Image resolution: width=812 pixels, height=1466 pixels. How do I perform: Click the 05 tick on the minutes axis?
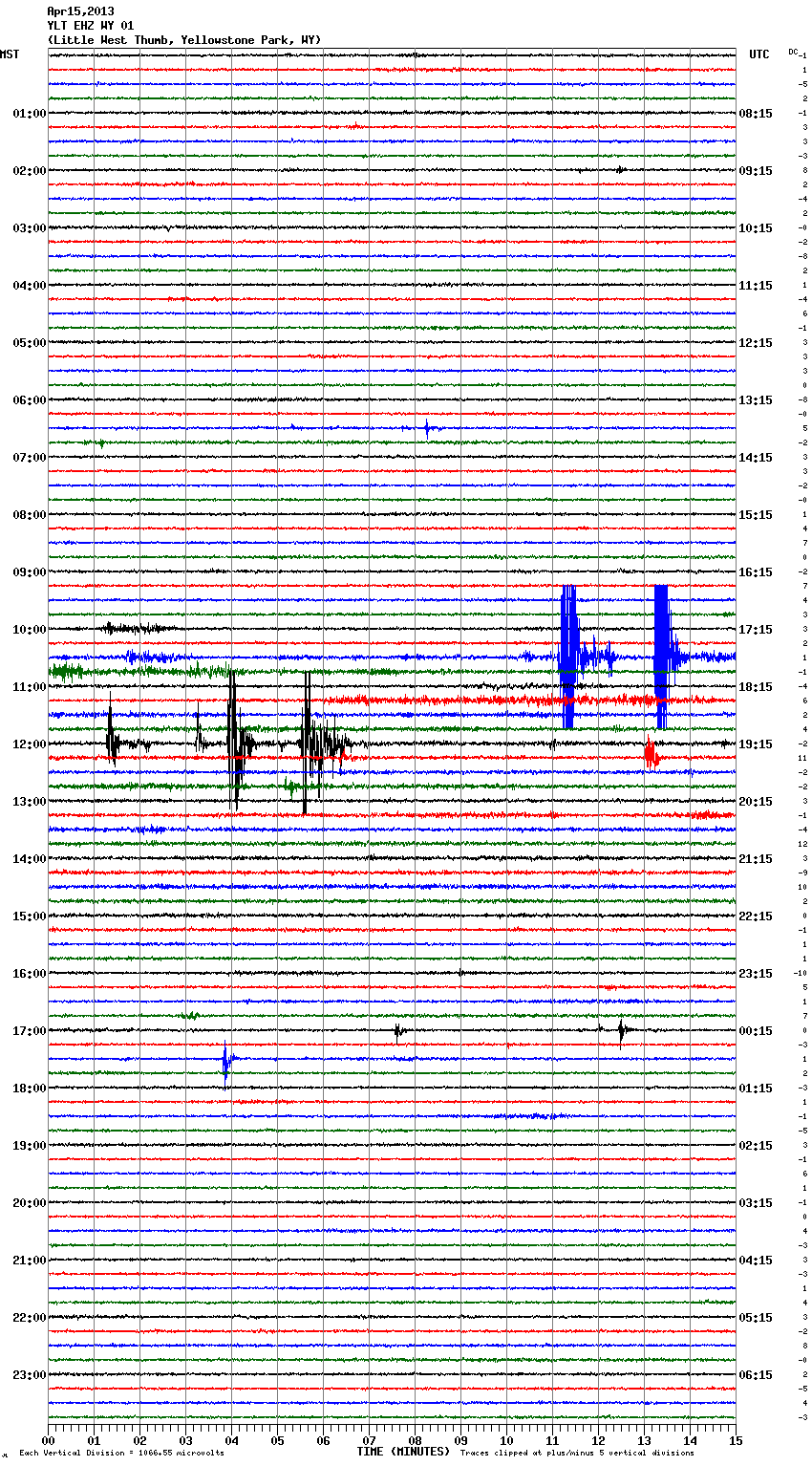point(277,1440)
